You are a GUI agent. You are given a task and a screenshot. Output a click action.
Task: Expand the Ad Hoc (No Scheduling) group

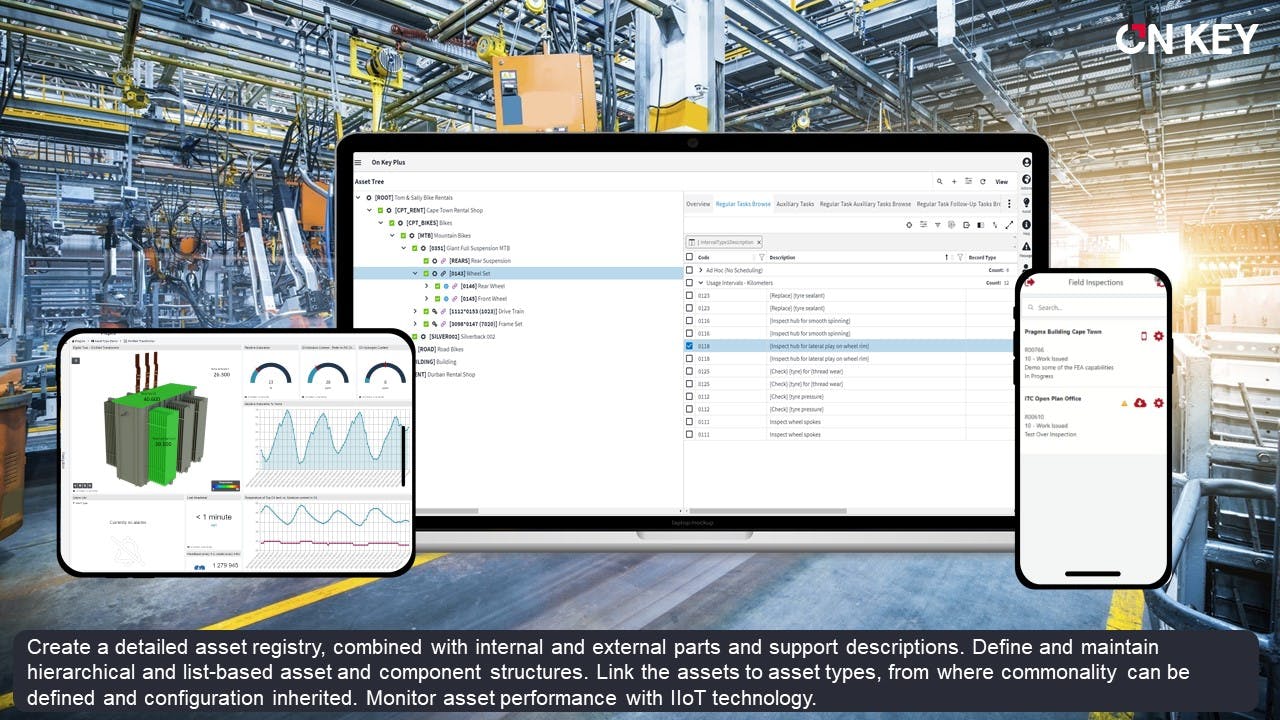[700, 270]
